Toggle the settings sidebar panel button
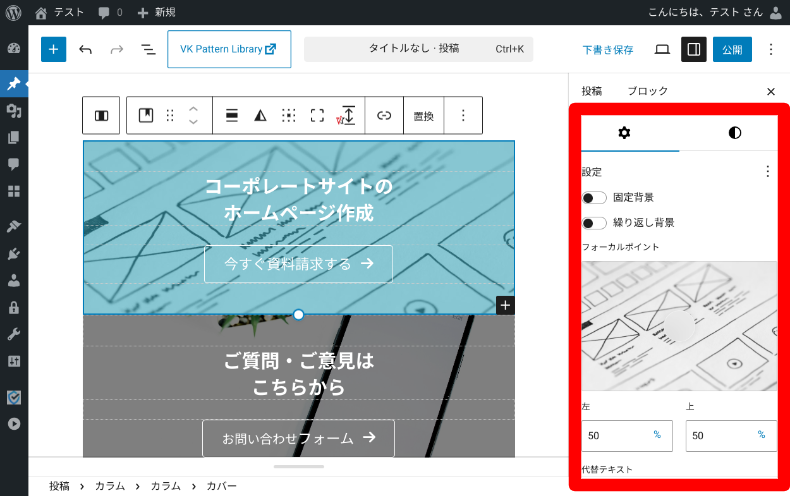790x496 pixels. pos(694,49)
